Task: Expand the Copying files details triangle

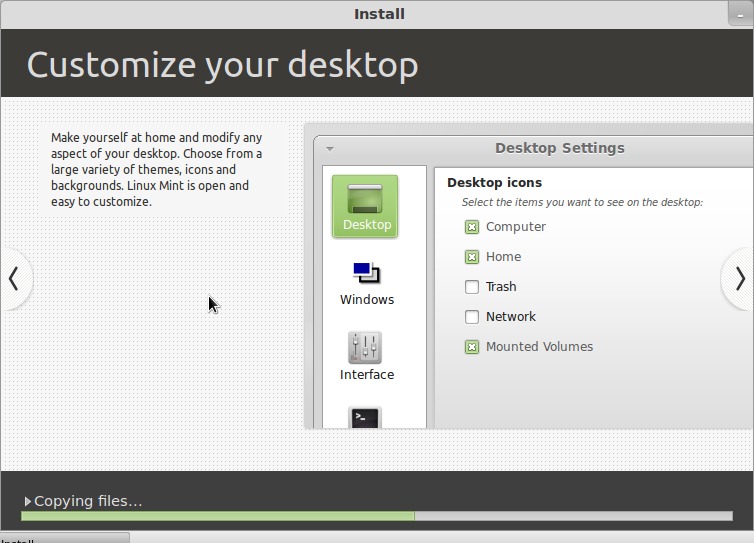Action: [27, 502]
